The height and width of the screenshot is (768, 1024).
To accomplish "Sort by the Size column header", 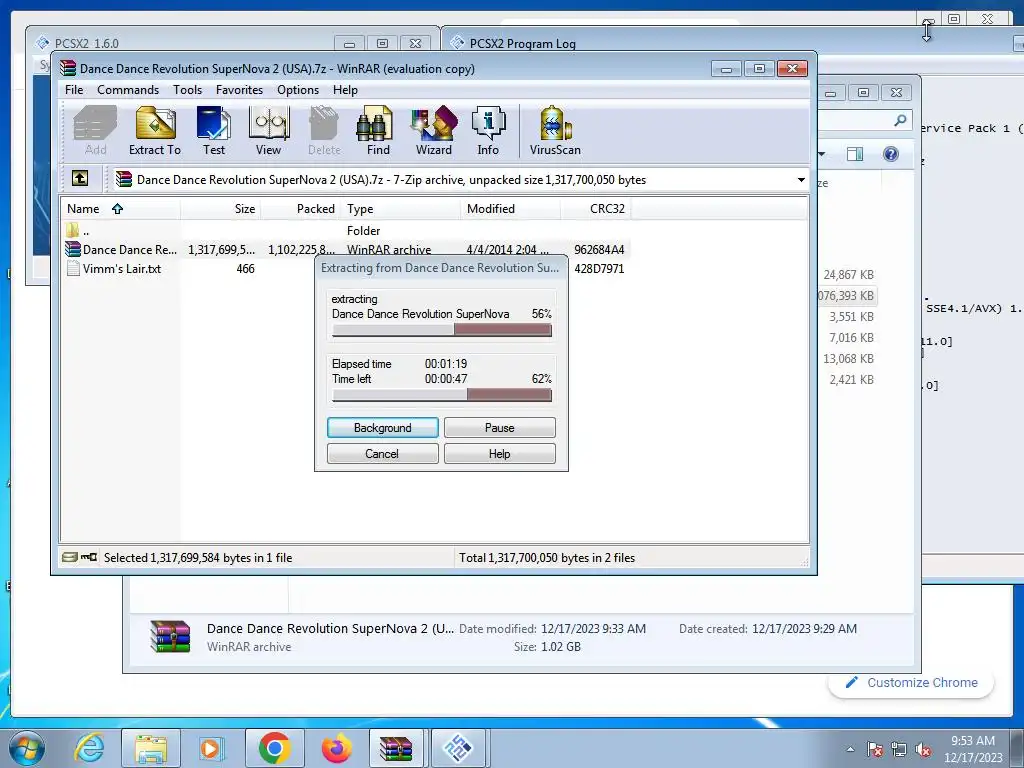I will point(221,209).
